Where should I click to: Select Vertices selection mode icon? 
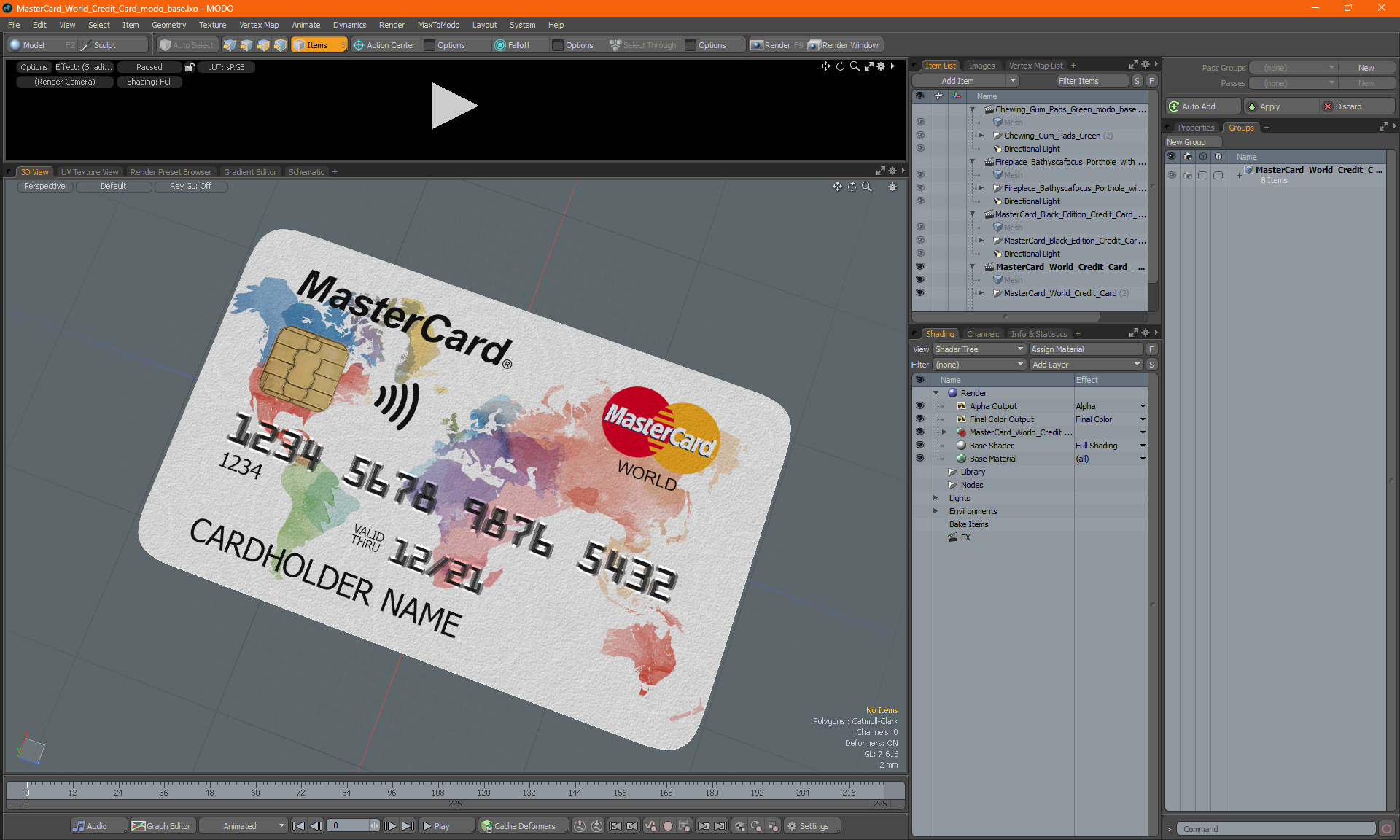click(230, 45)
